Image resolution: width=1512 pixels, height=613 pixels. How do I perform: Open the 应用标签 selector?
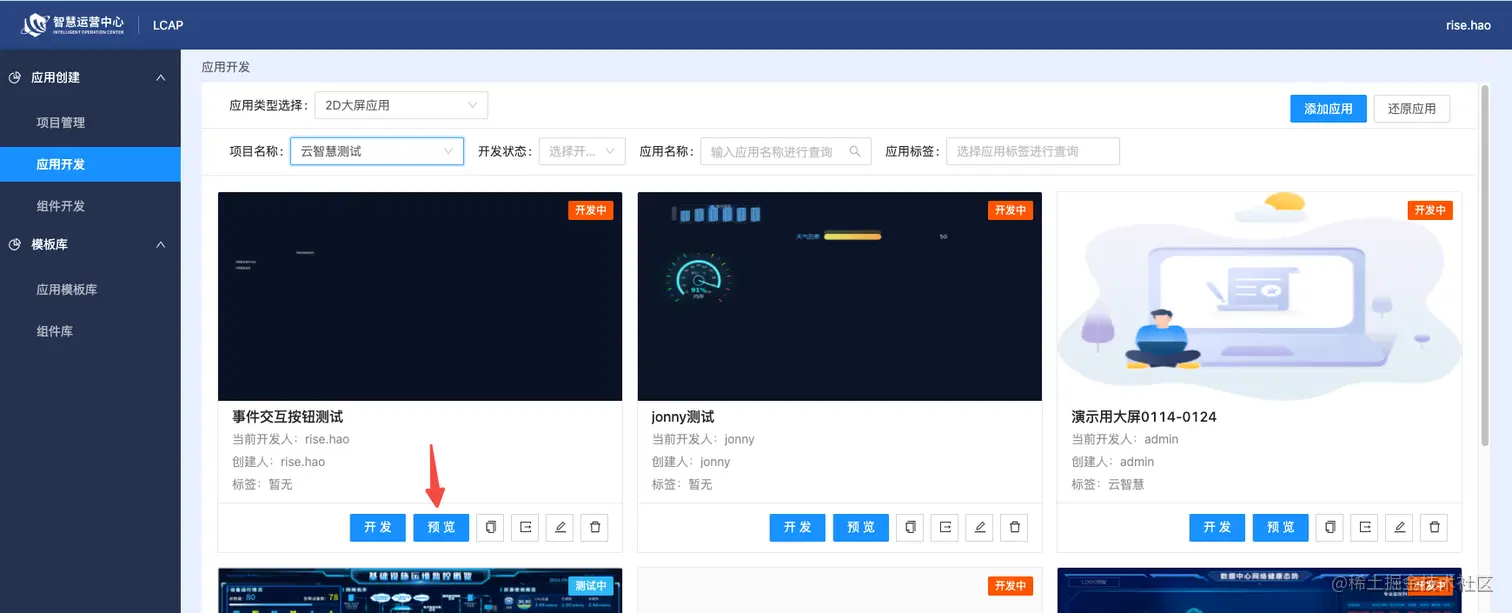(x=1033, y=151)
